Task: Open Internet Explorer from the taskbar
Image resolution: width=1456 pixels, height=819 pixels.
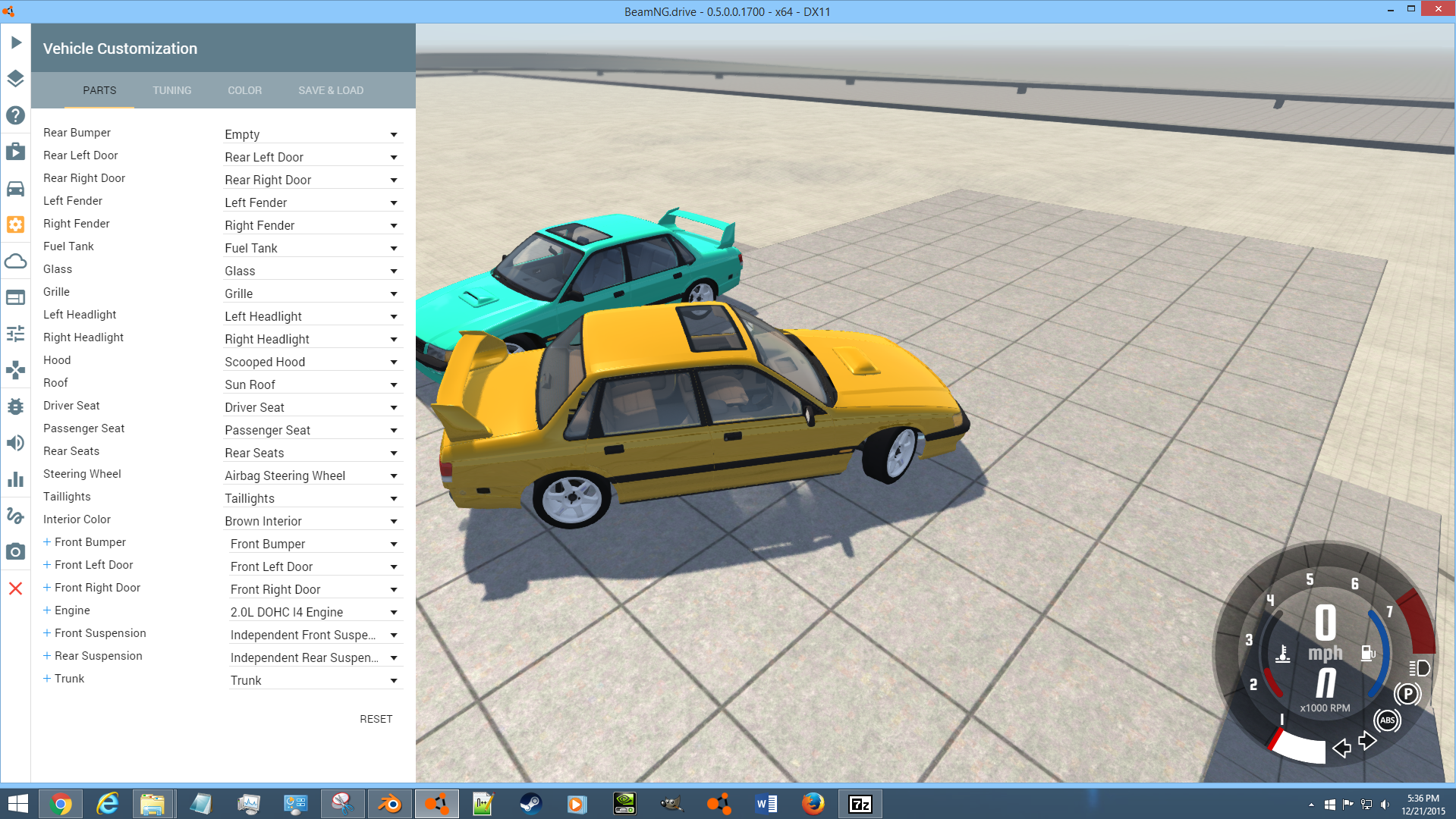Action: (108, 804)
